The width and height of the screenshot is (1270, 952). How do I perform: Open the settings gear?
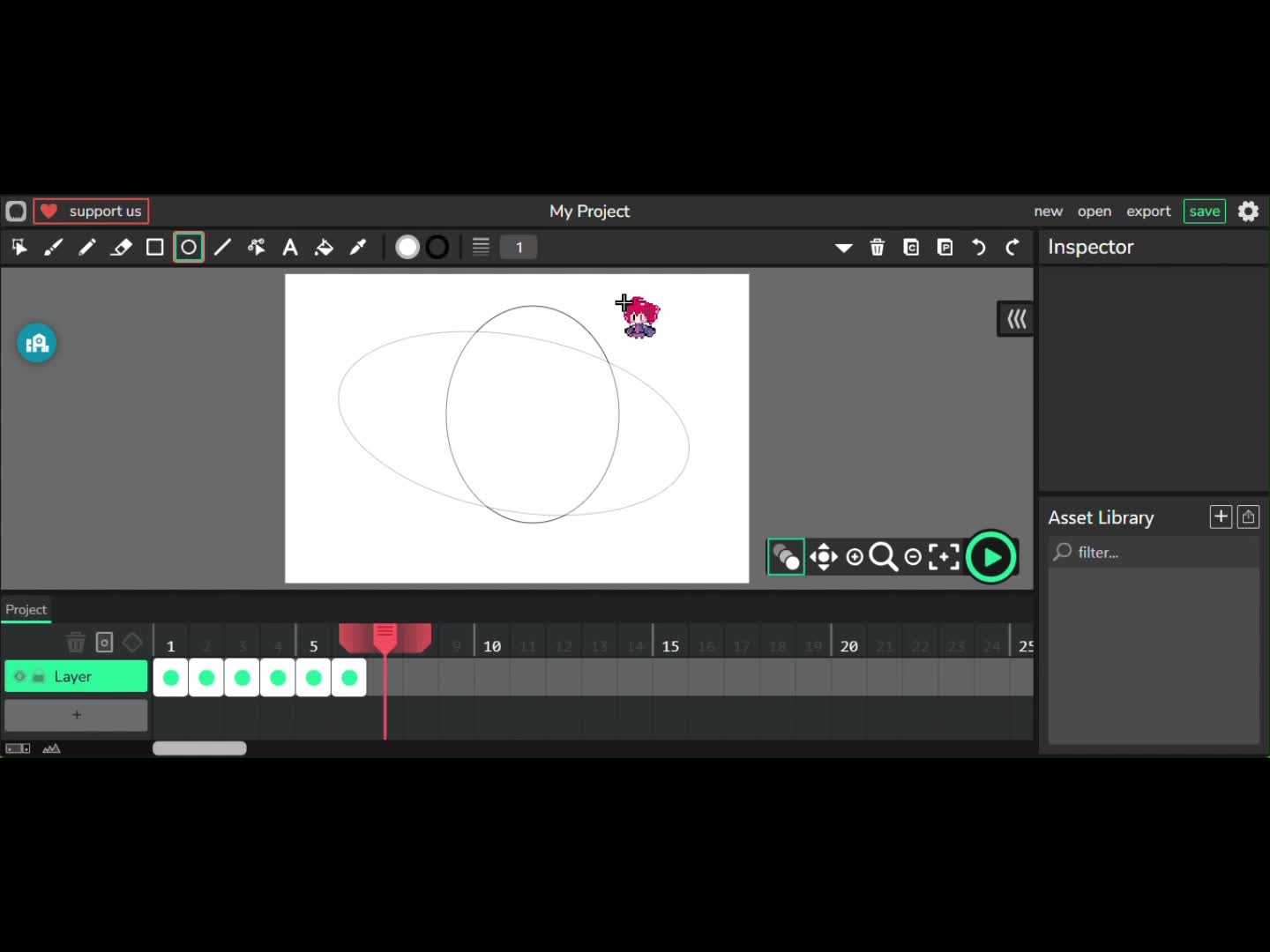click(x=1248, y=212)
